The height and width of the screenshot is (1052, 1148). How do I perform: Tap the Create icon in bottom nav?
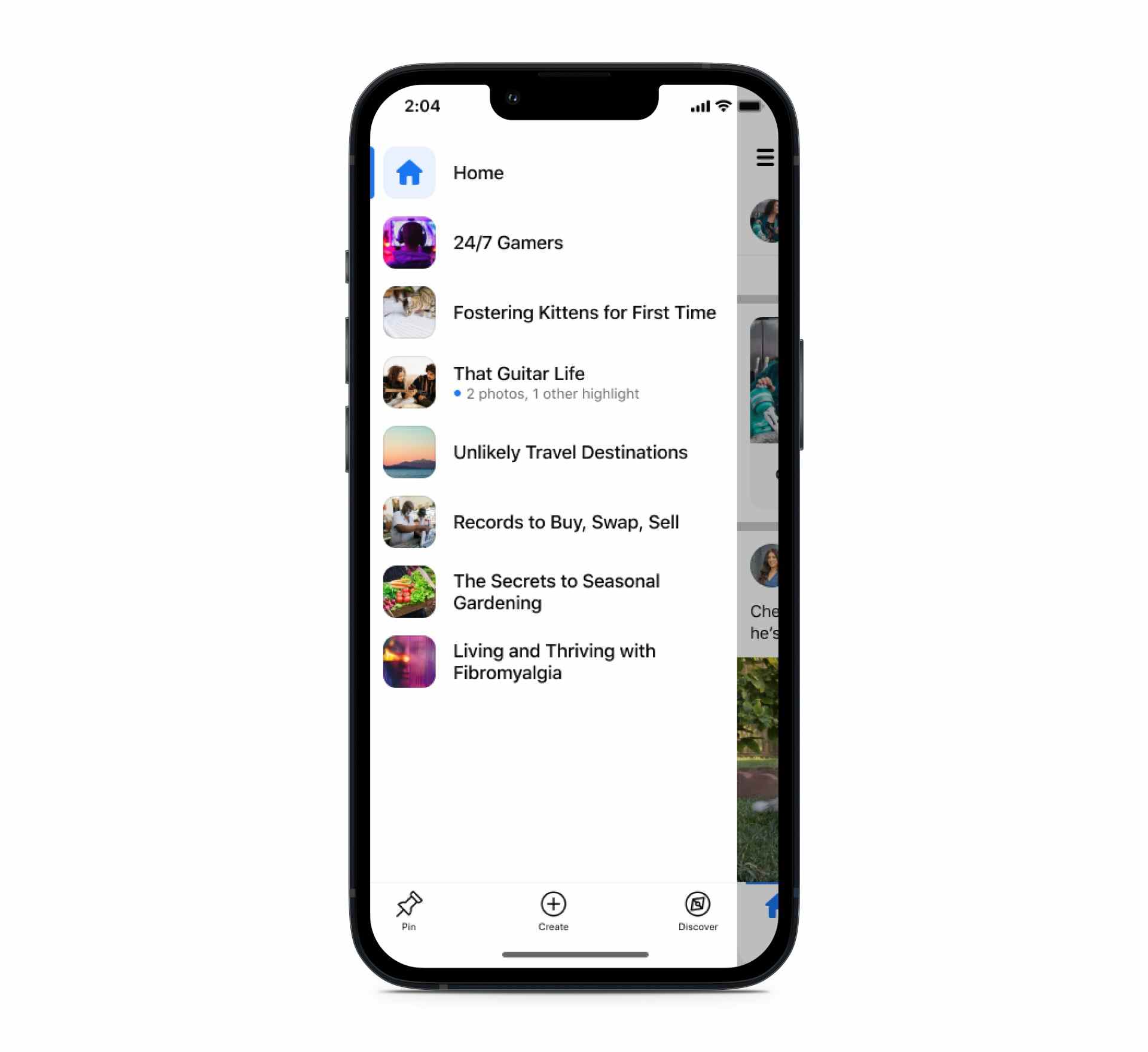[554, 904]
